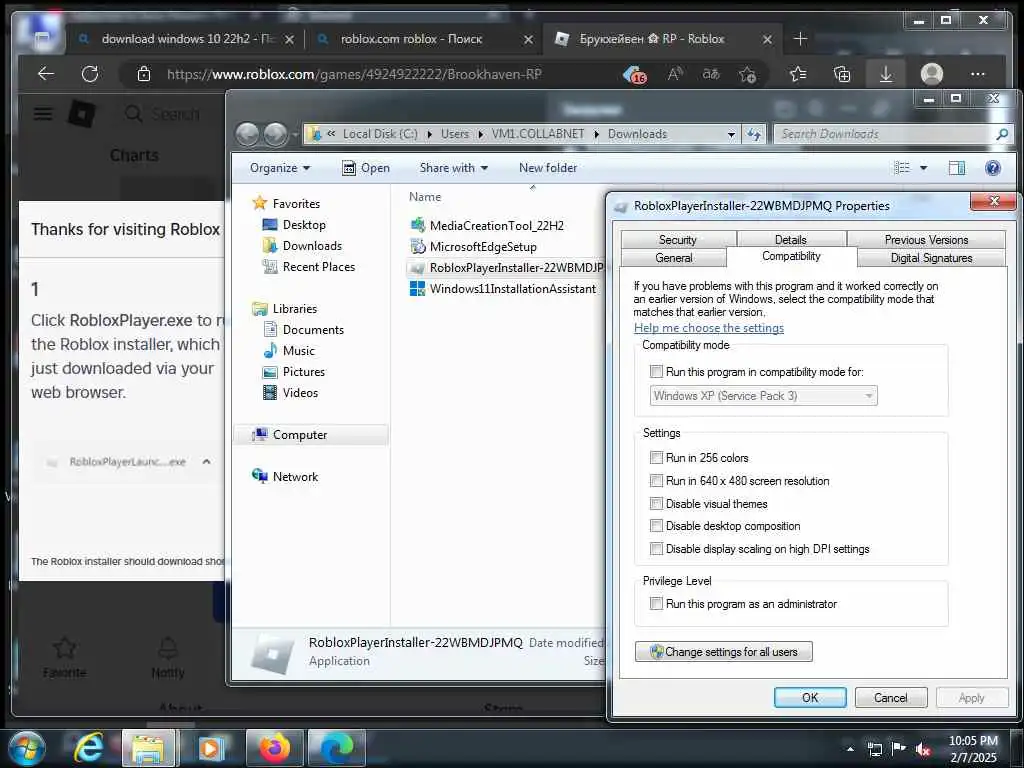Viewport: 1024px width, 768px height.
Task: Open the Windows Start orb
Action: [x=26, y=748]
